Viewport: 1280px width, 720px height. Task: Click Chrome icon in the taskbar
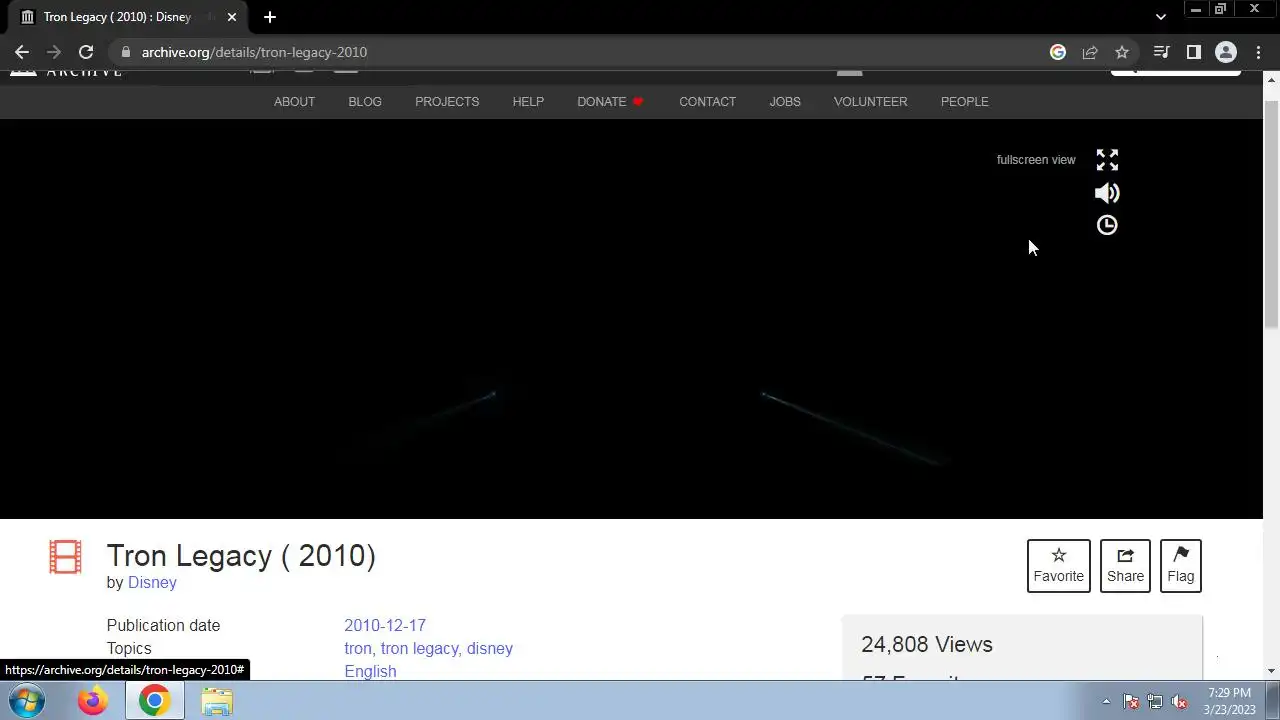coord(154,701)
